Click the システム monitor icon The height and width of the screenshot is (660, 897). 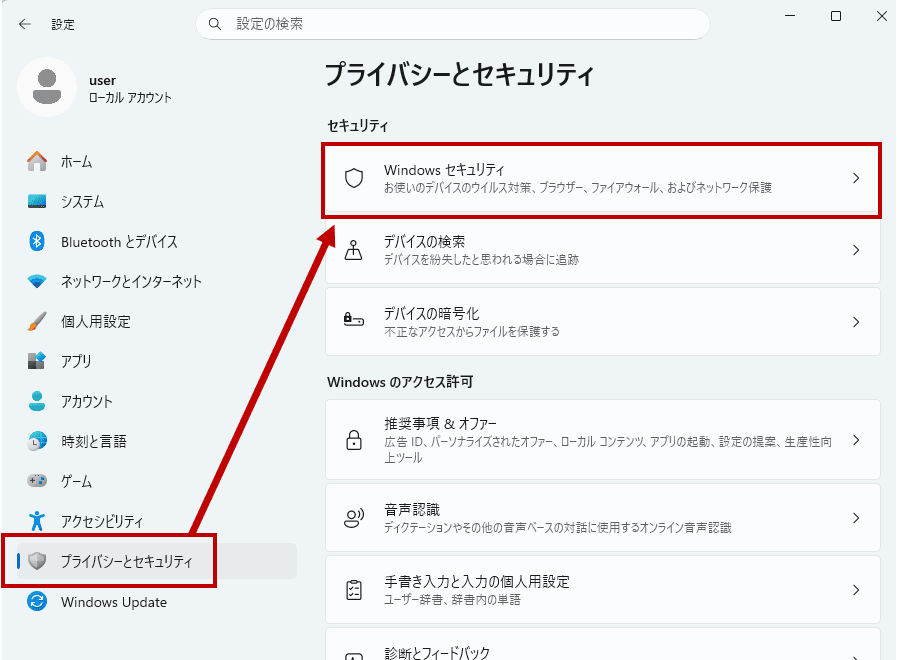[37, 201]
